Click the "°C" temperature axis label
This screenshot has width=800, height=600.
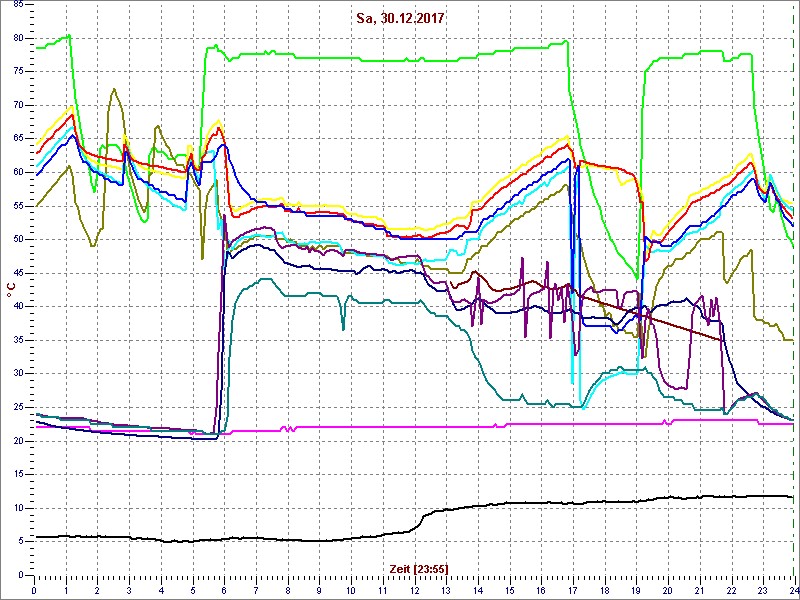coord(10,290)
